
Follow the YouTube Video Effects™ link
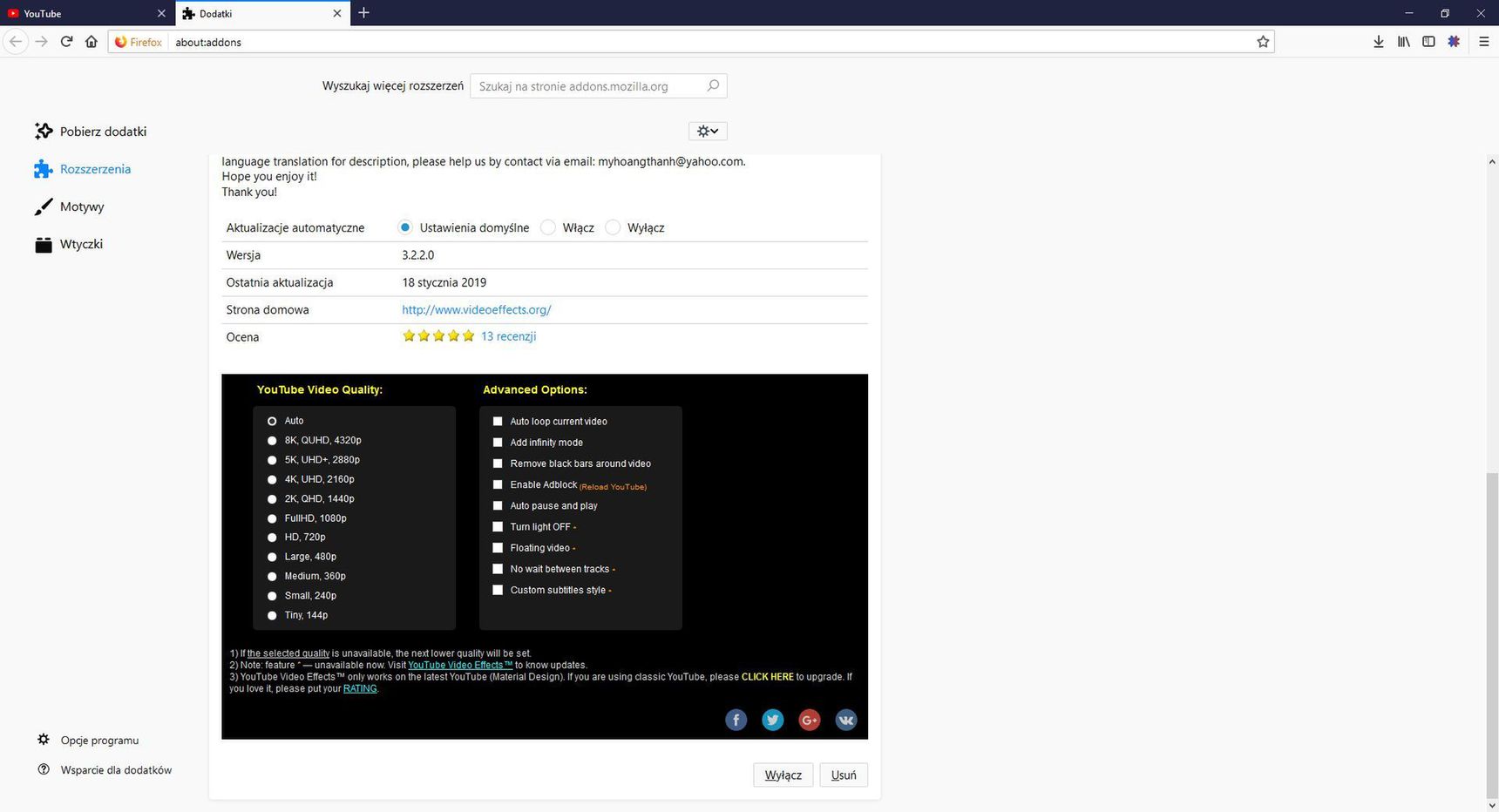click(460, 665)
